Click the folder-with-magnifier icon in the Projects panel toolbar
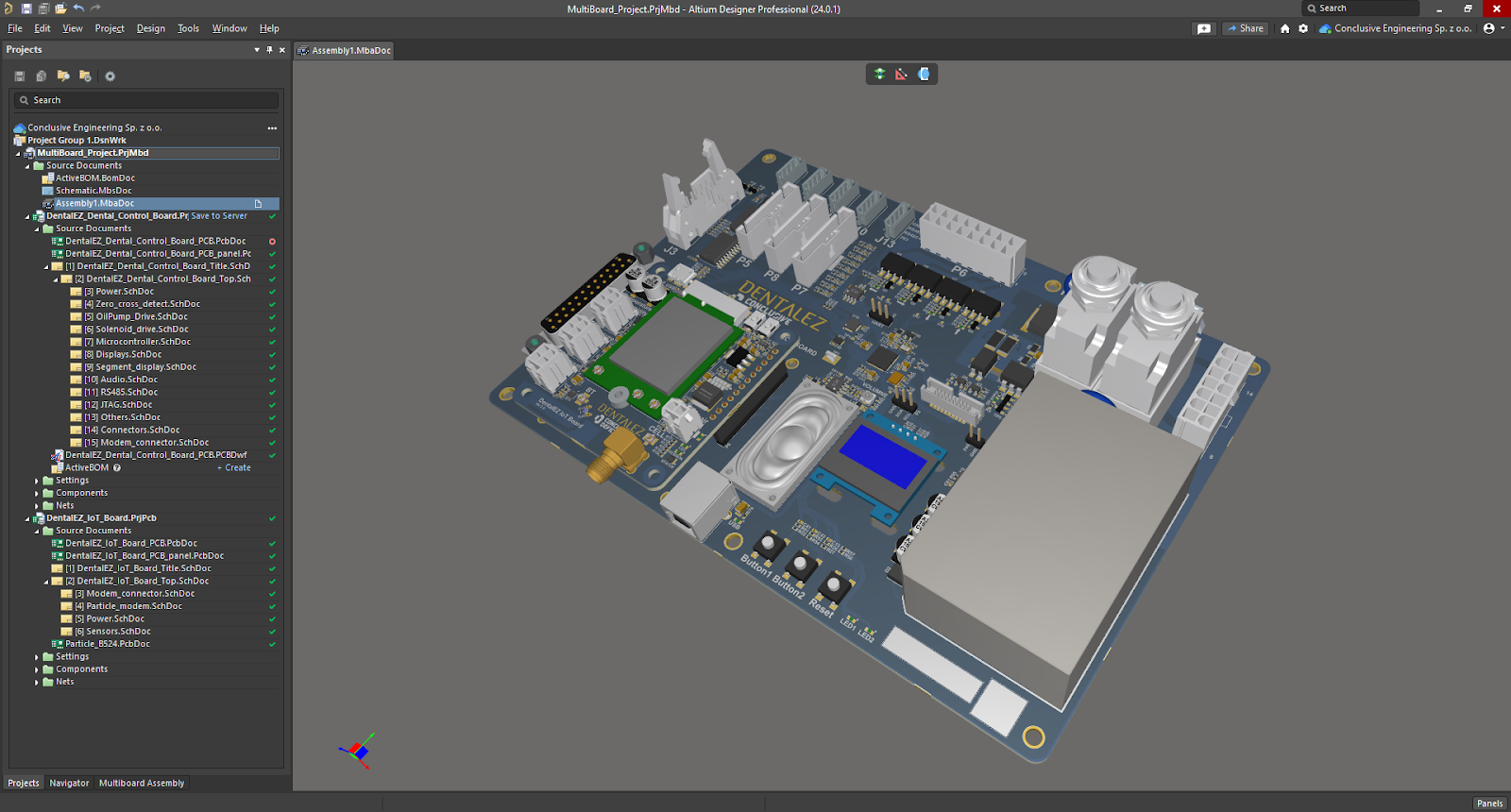Image resolution: width=1511 pixels, height=812 pixels. point(63,76)
